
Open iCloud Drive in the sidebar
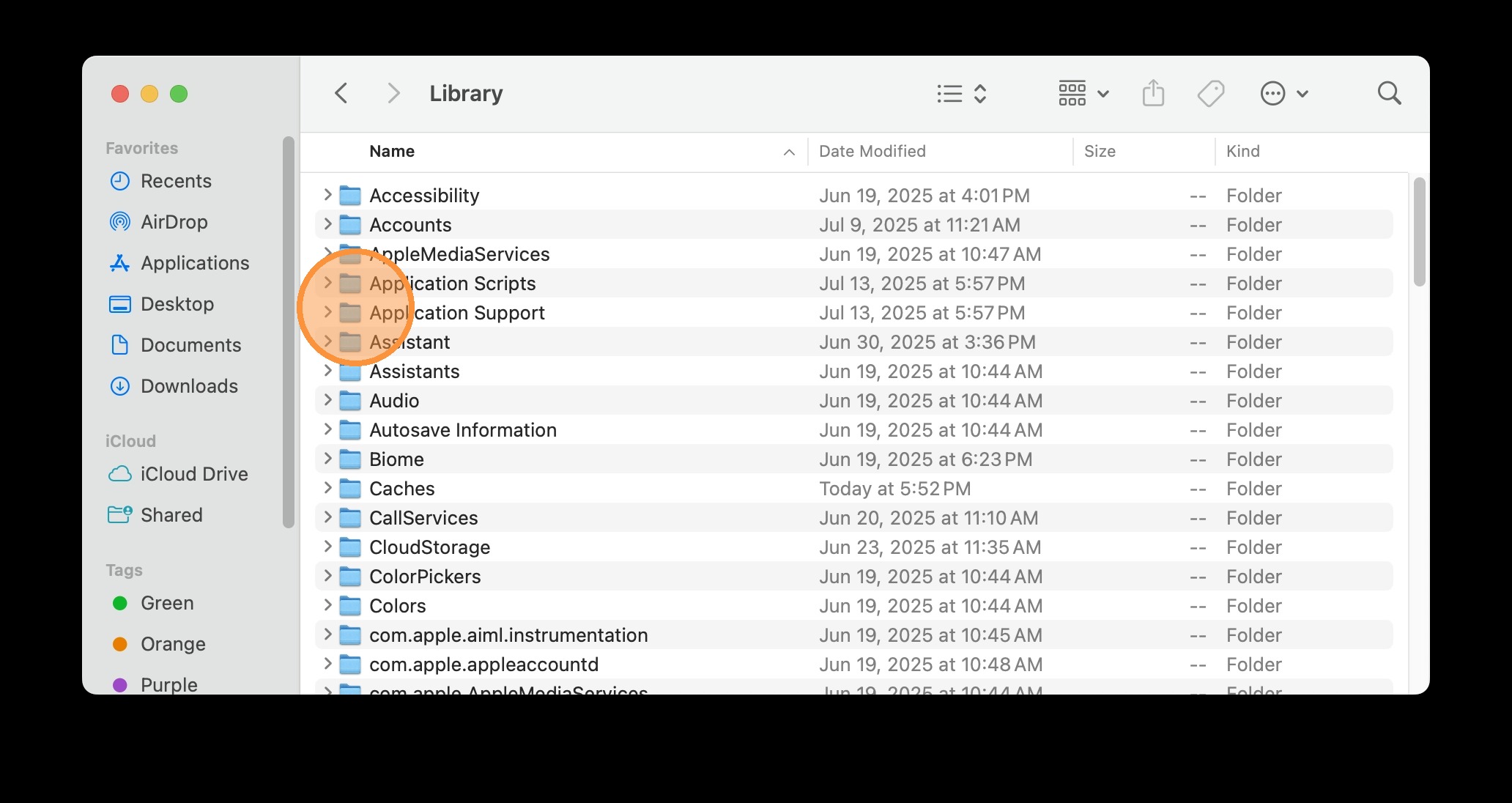point(178,474)
